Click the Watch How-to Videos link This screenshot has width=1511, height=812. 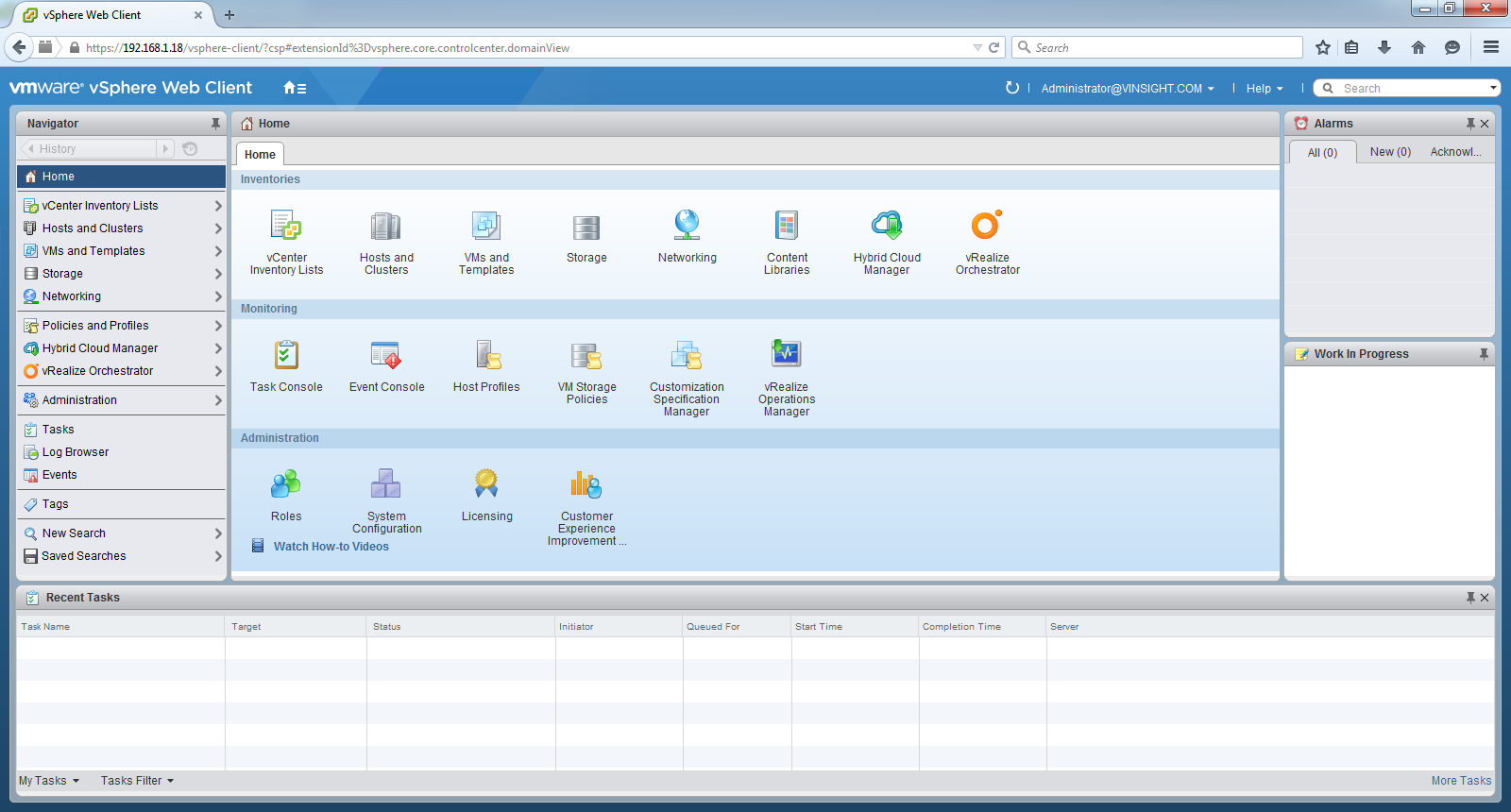pos(331,547)
